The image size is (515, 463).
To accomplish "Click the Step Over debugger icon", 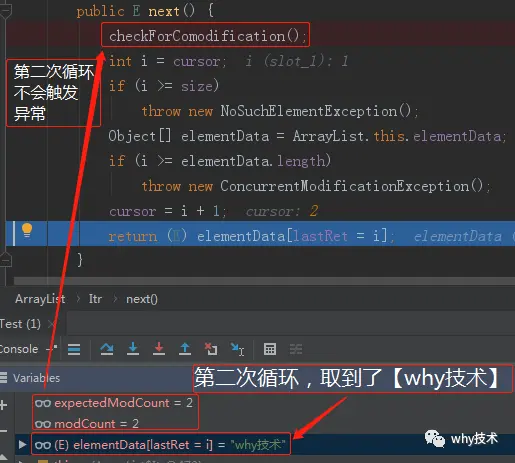I will (107, 349).
